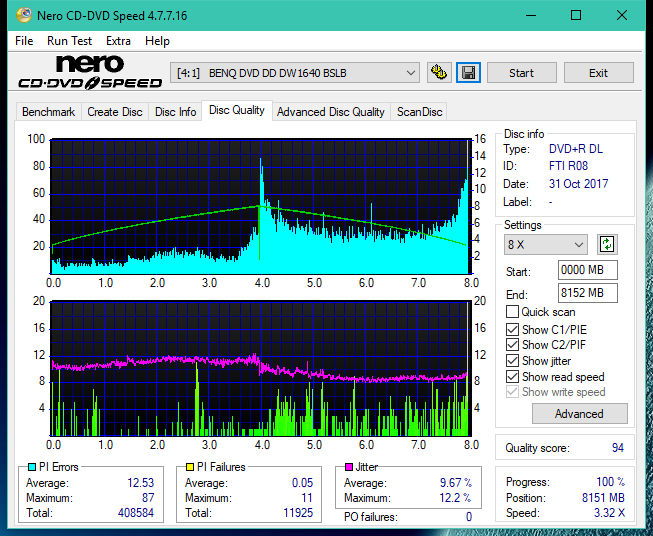The width and height of the screenshot is (653, 536).
Task: Open the drive options tools icon
Action: [x=439, y=73]
